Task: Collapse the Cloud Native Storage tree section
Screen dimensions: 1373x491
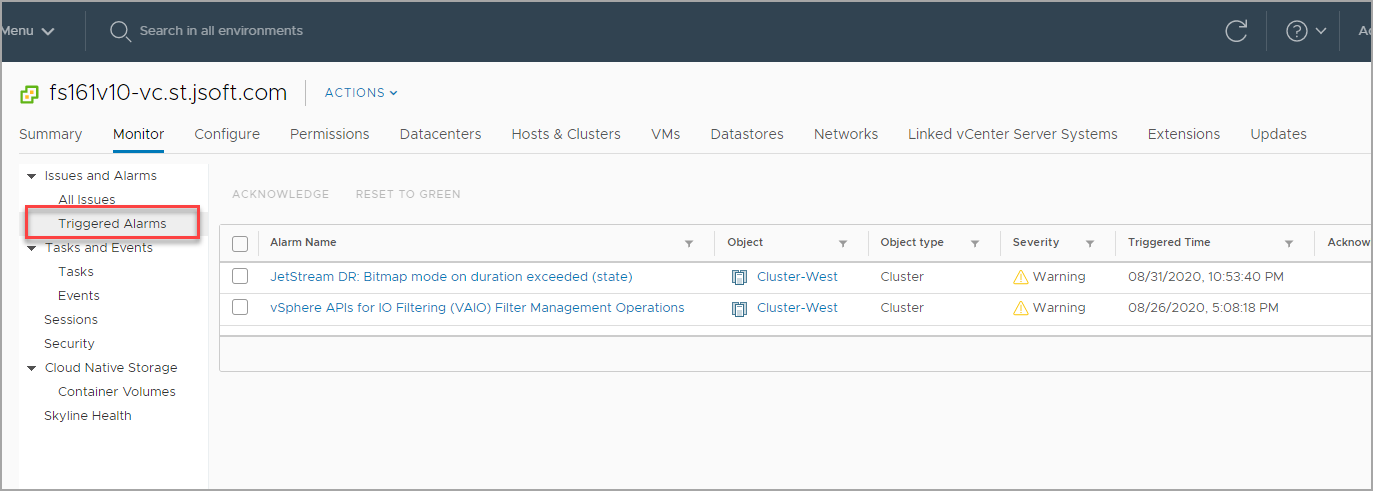Action: click(x=32, y=368)
